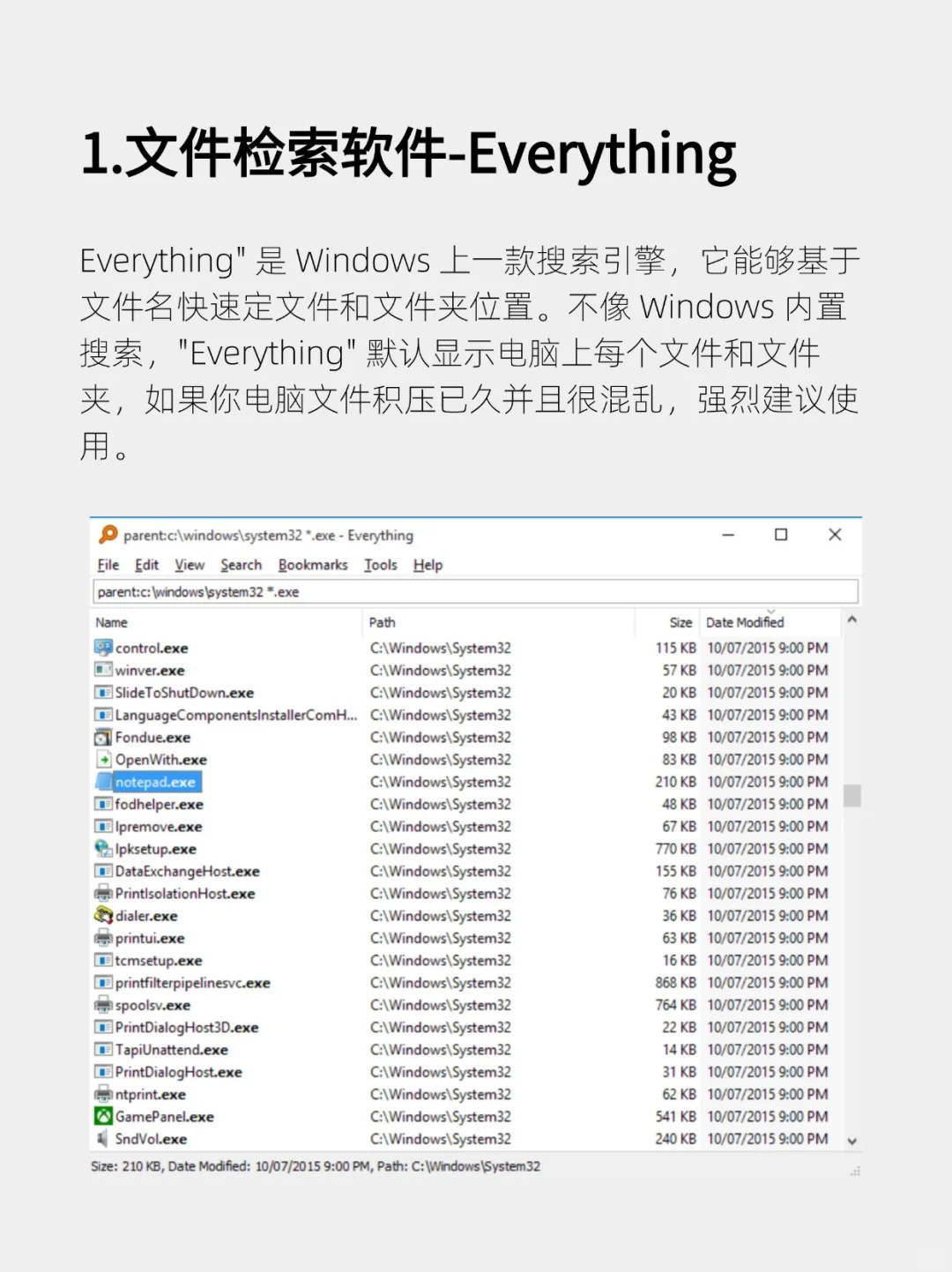Select the SndVol.exe file name
952x1272 pixels.
click(x=151, y=1139)
